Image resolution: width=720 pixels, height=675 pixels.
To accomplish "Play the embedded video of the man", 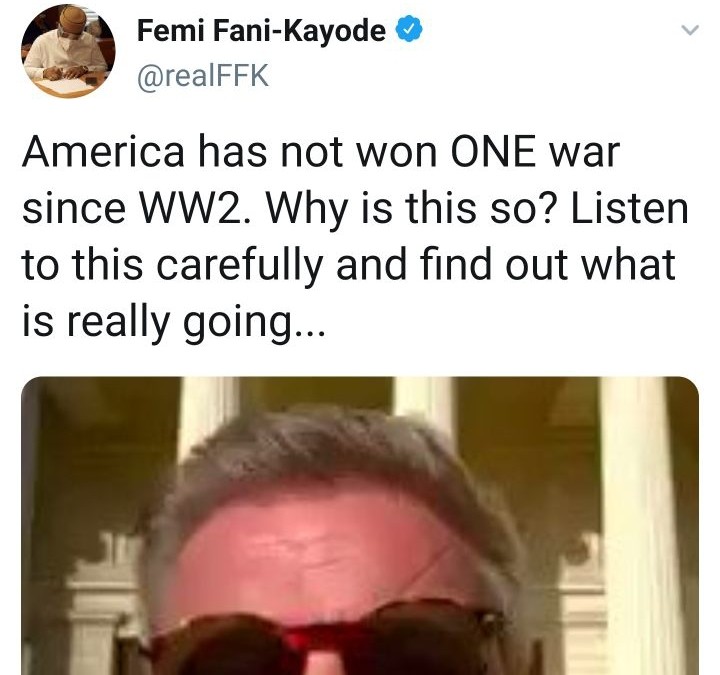I will [x=360, y=526].
